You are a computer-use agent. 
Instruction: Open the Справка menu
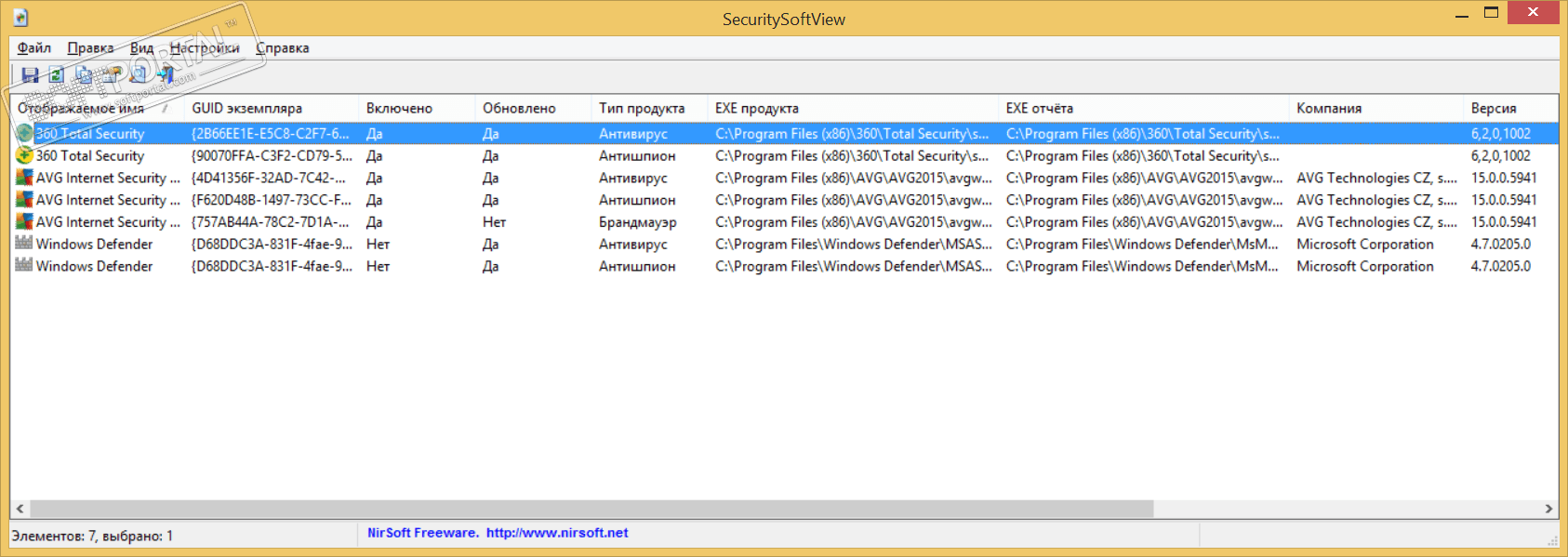283,48
